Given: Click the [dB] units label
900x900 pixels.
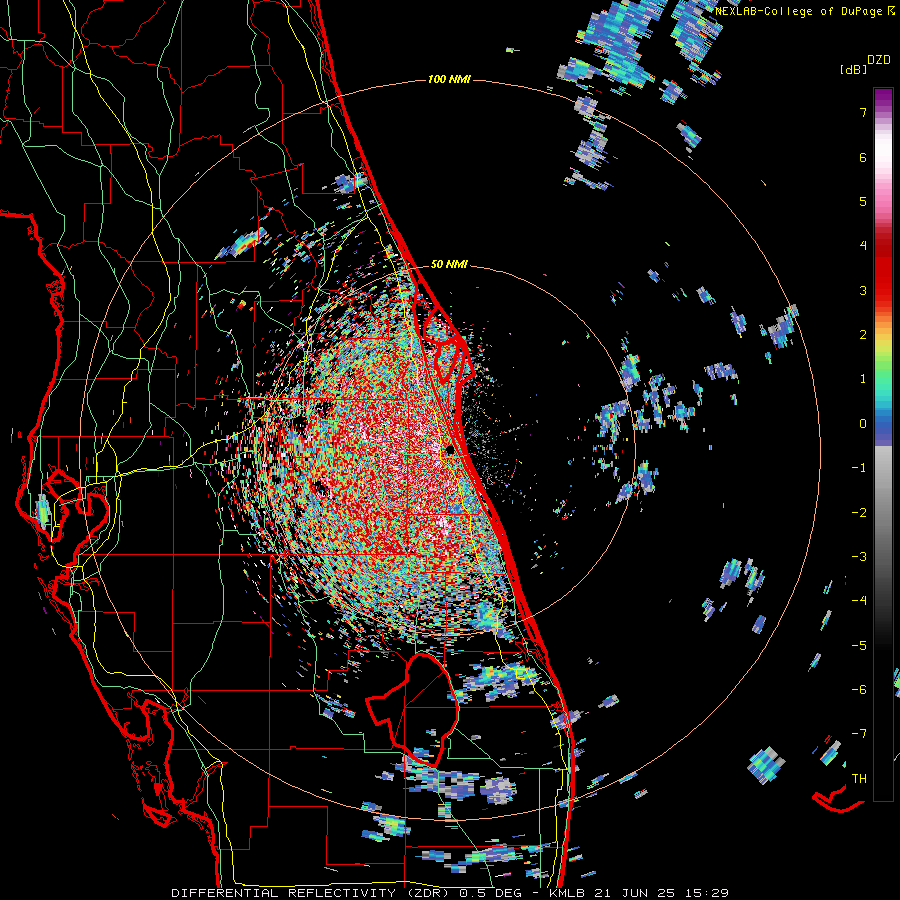Looking at the screenshot, I should (x=853, y=69).
